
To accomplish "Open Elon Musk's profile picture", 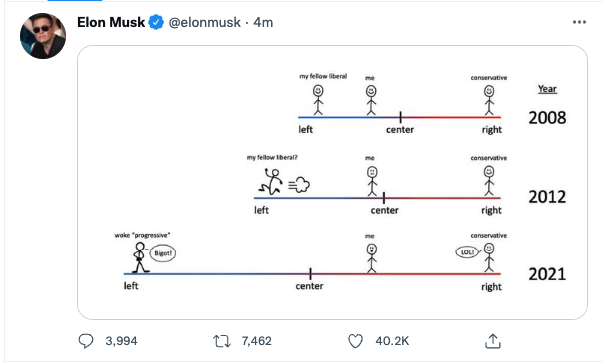I will (x=43, y=36).
